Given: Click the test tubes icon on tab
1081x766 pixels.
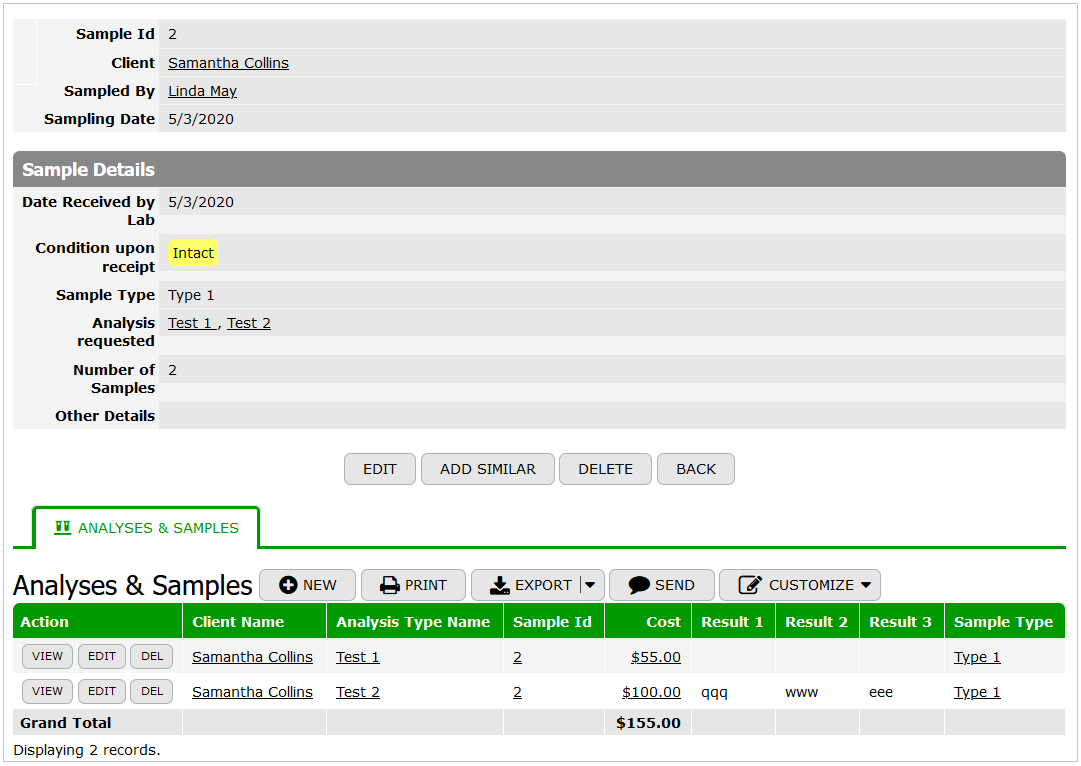Looking at the screenshot, I should coord(62,527).
